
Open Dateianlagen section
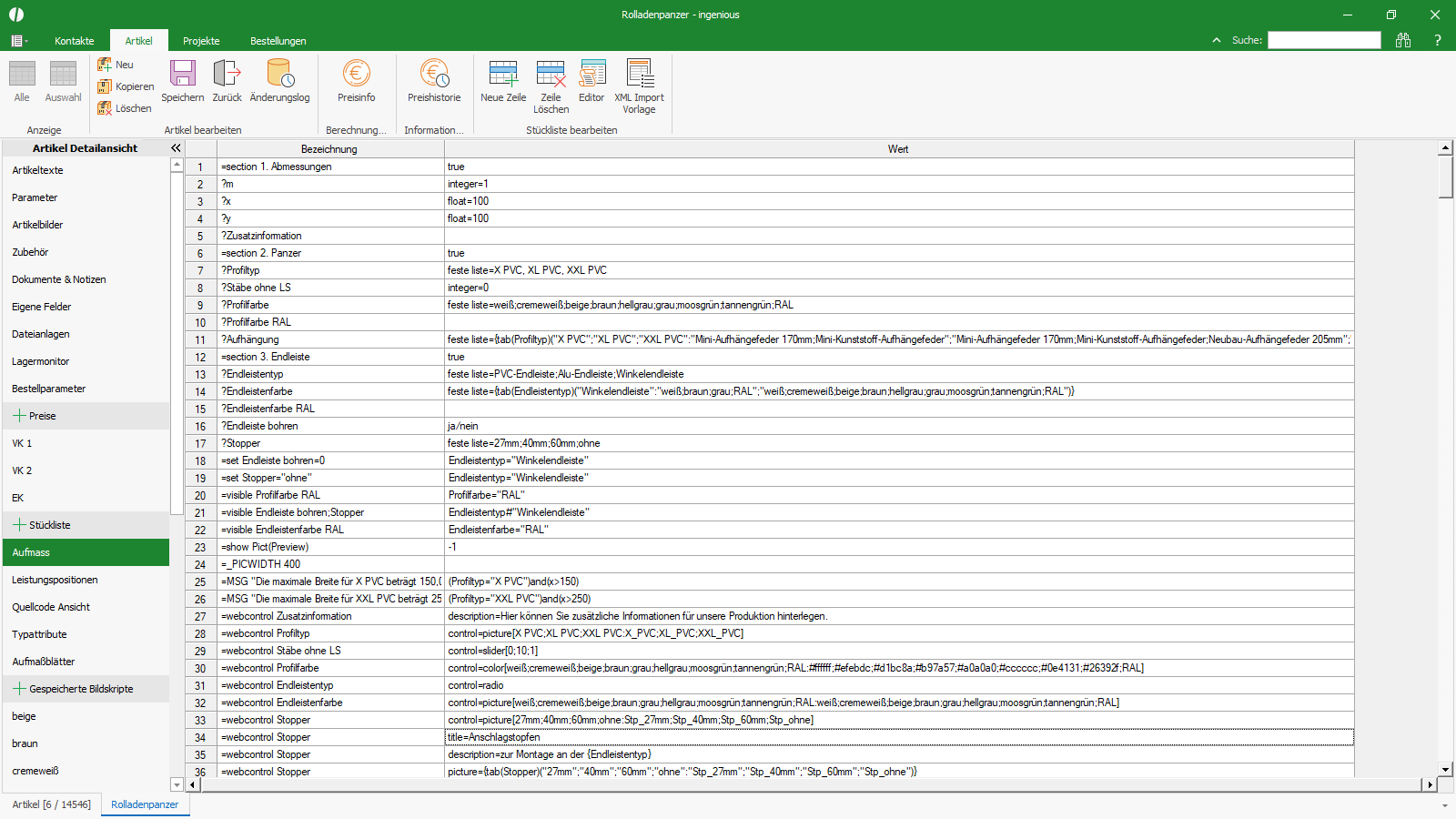coord(86,334)
